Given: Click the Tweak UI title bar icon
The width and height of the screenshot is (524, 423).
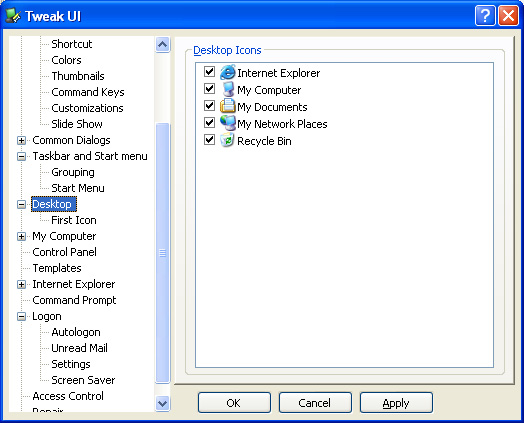Looking at the screenshot, I should [13, 16].
